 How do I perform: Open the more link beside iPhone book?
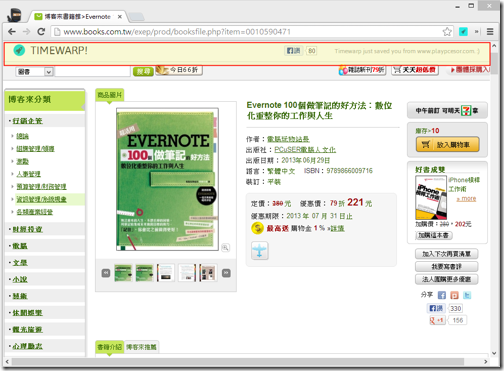pyautogui.click(x=466, y=199)
